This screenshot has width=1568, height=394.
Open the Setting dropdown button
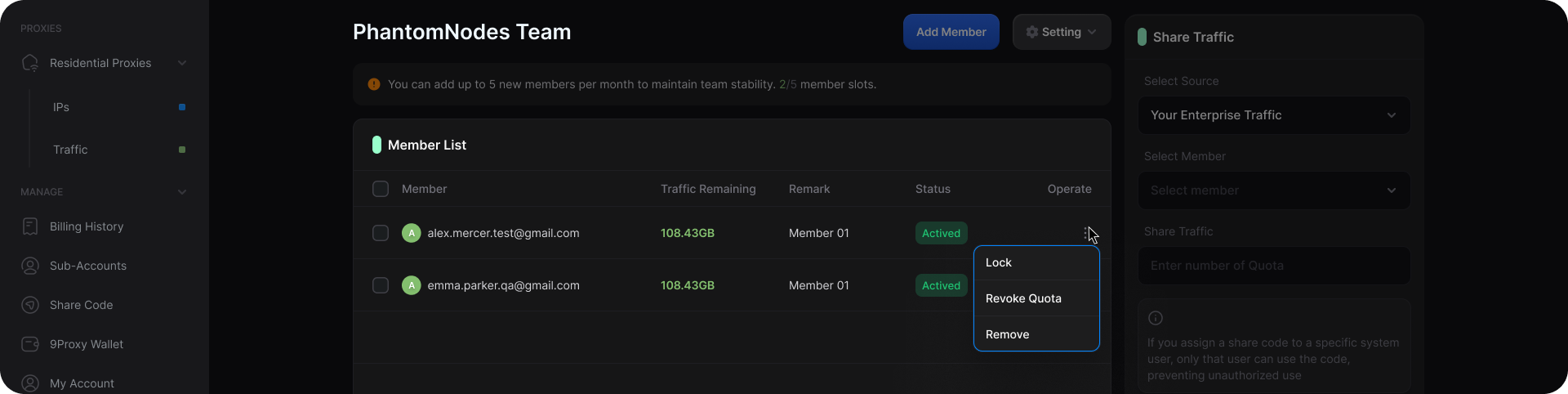(1061, 32)
